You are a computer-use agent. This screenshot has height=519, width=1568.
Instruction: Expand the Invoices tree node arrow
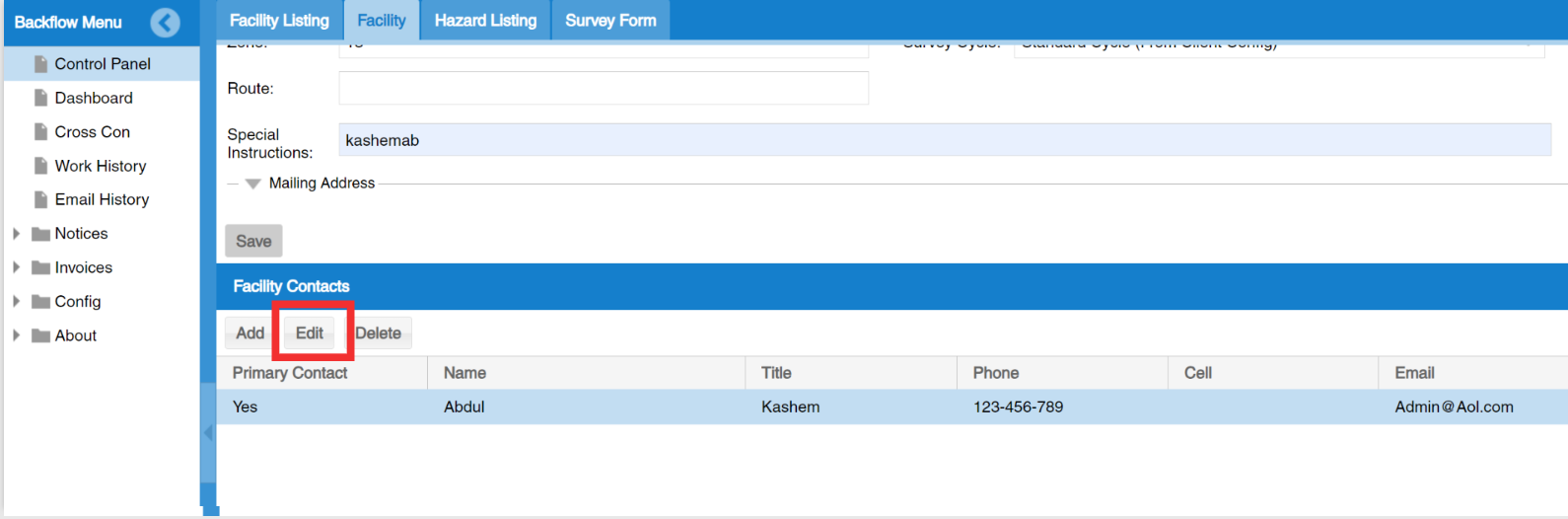16,267
